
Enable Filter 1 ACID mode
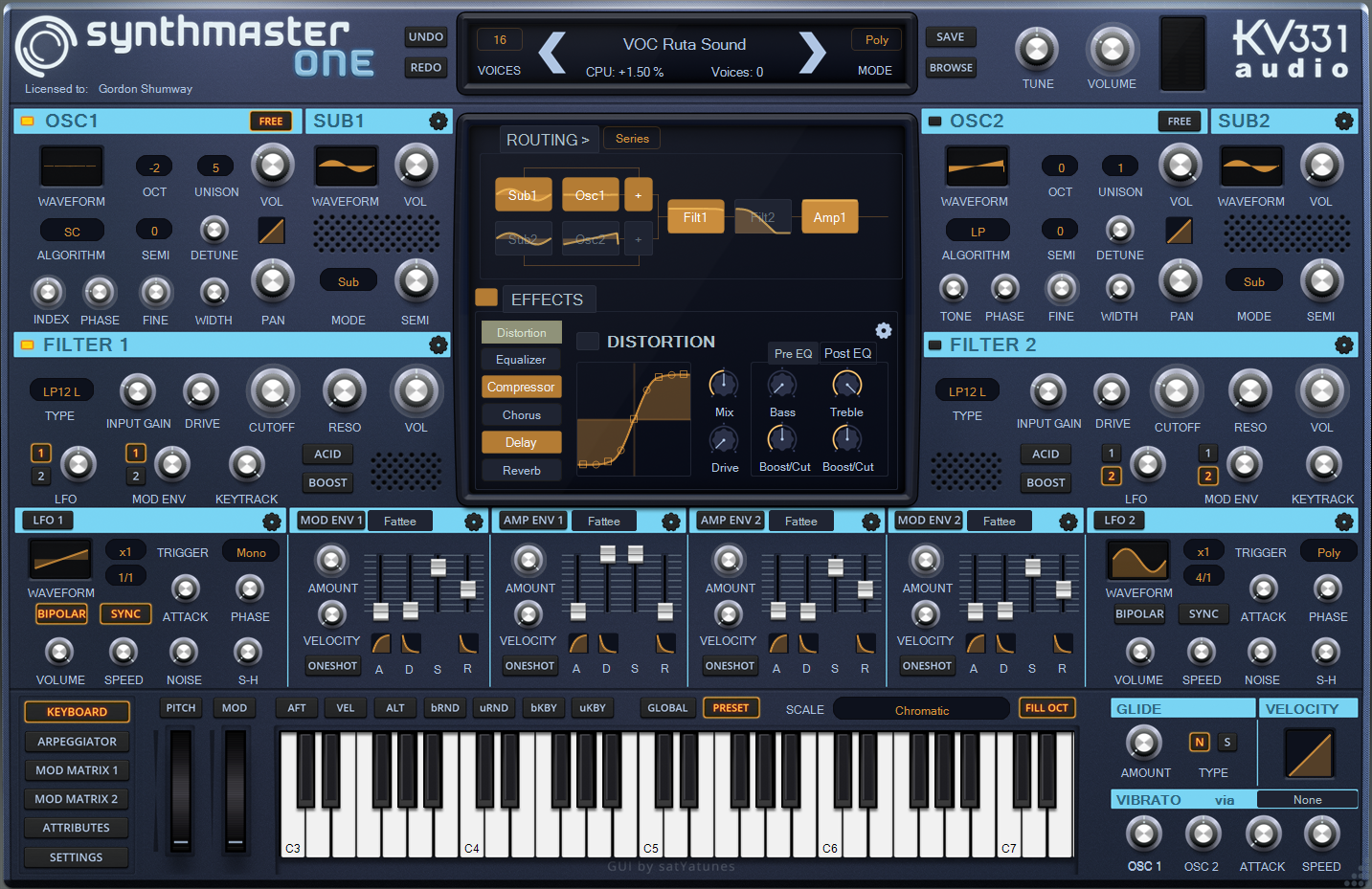pos(327,455)
